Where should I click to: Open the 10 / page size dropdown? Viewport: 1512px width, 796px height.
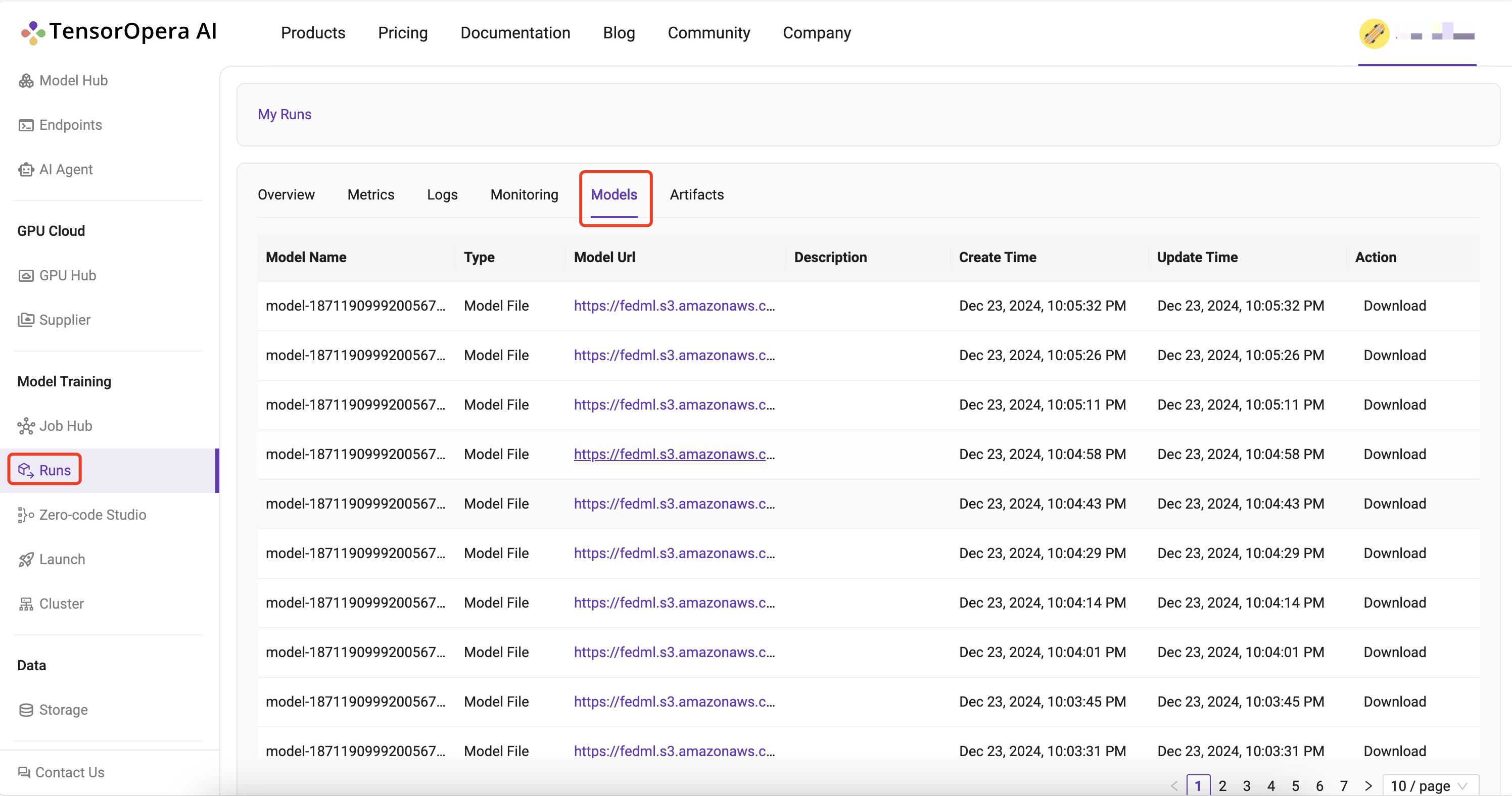[x=1430, y=785]
